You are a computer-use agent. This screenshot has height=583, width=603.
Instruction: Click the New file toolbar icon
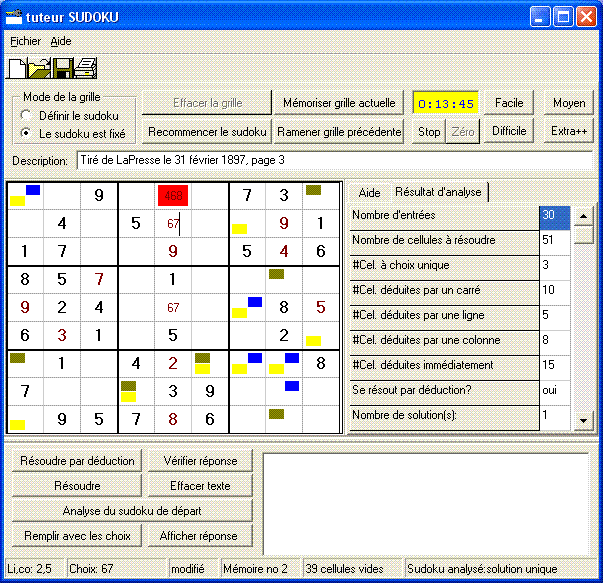(17, 68)
